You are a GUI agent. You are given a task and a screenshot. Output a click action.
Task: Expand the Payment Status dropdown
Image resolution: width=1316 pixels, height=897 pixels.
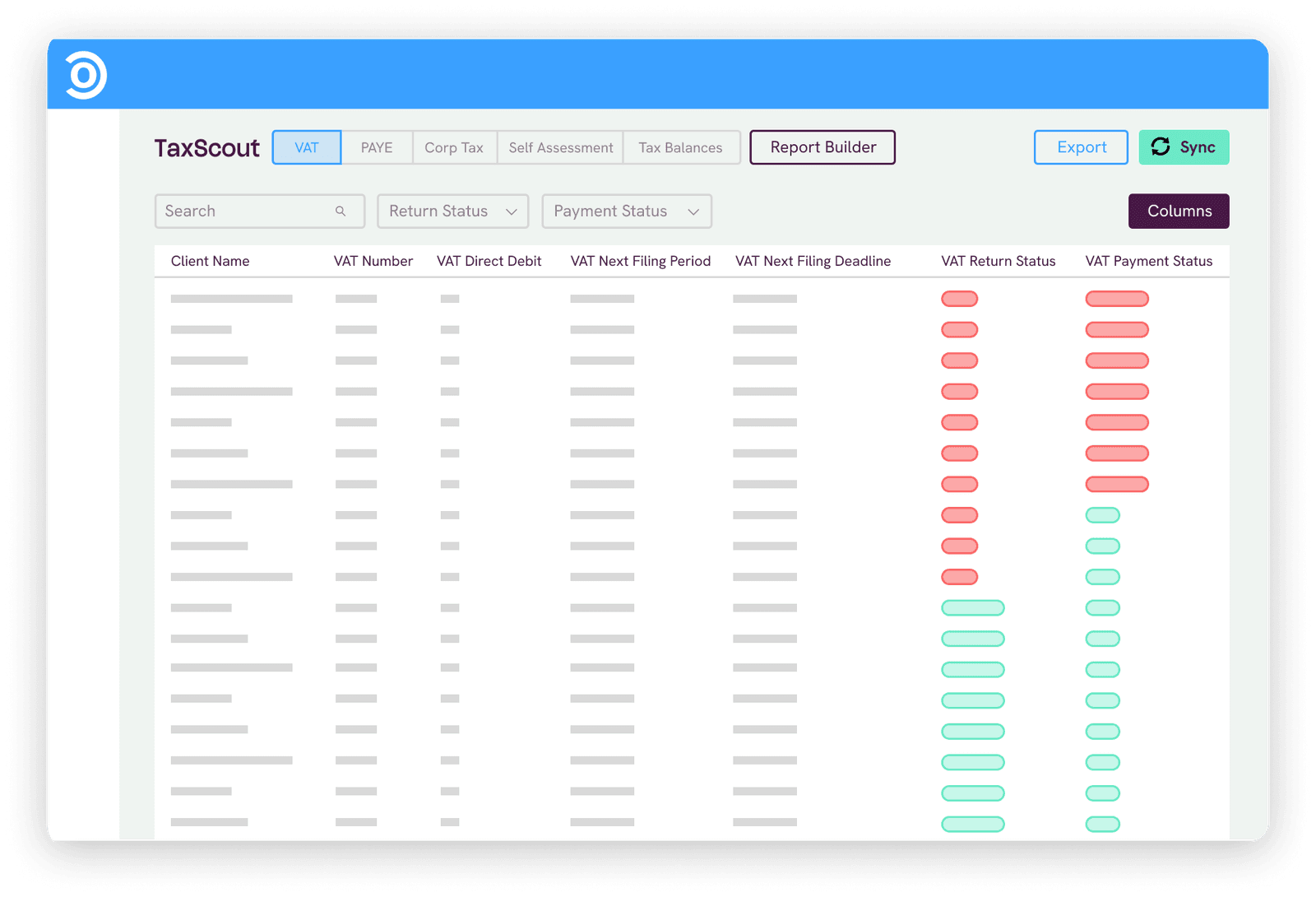coord(627,211)
